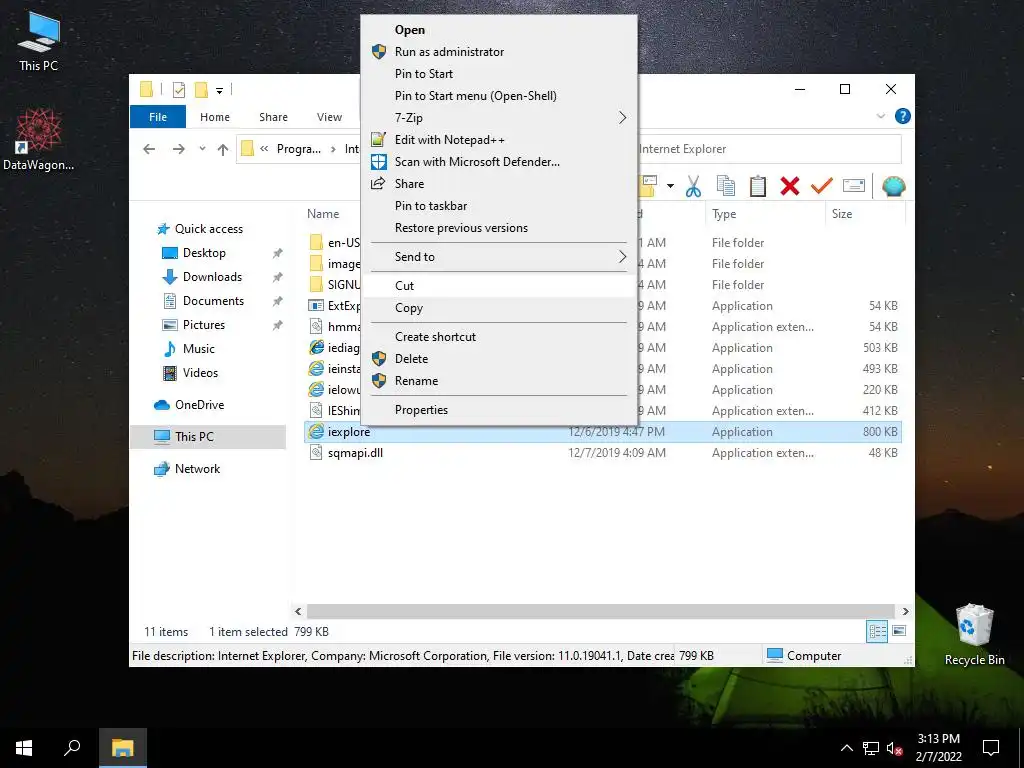
Task: Open Downloads in navigation pane
Action: [x=212, y=277]
